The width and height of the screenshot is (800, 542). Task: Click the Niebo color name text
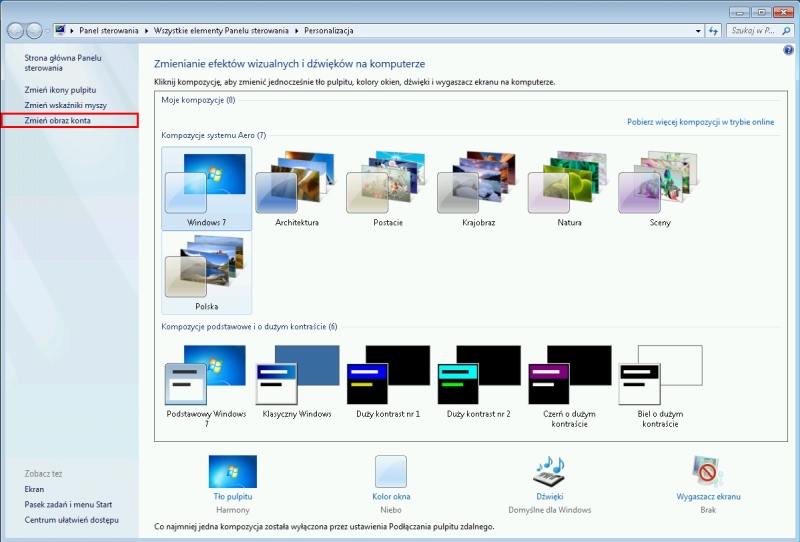pos(391,510)
